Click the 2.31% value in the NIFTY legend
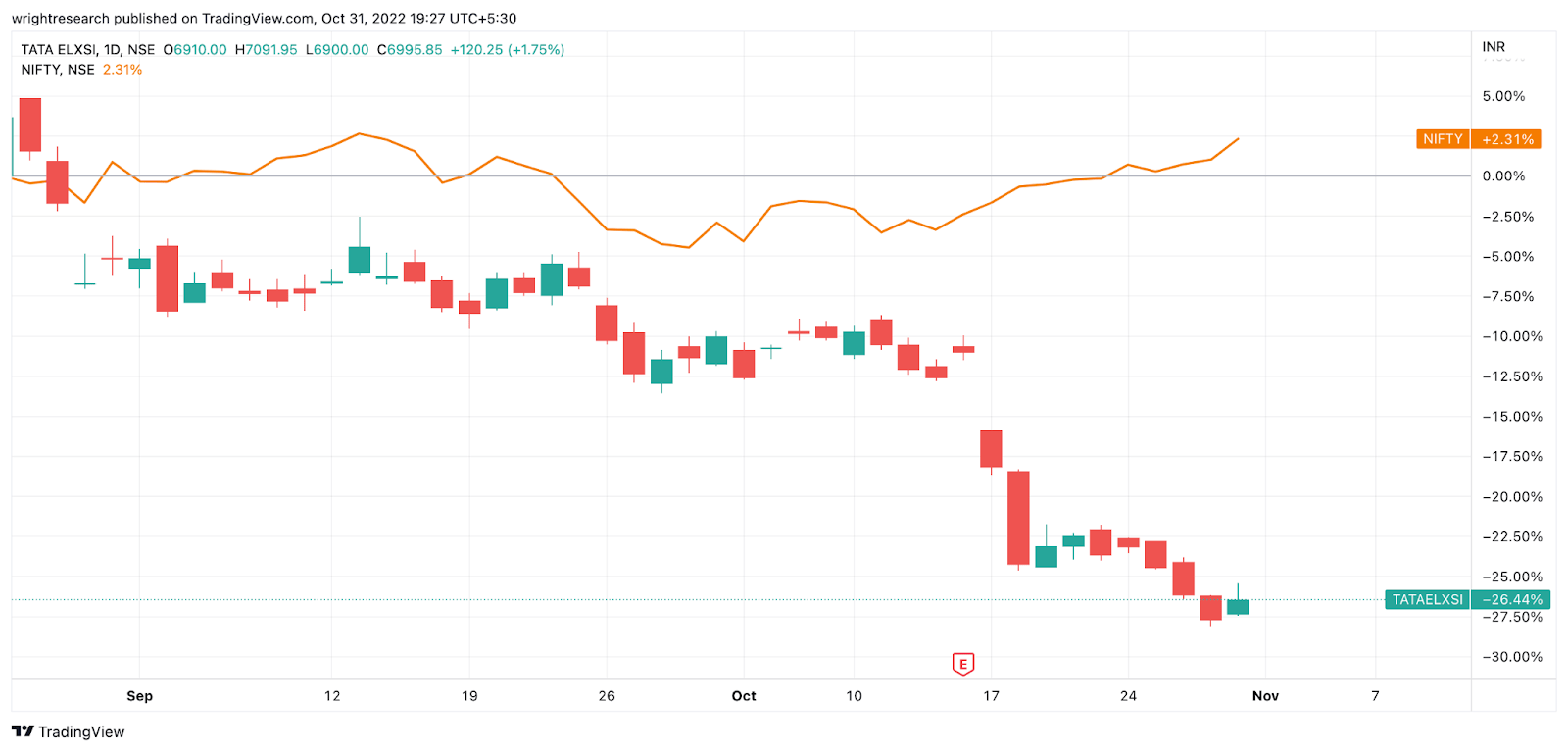Image resolution: width=1568 pixels, height=752 pixels. (x=122, y=70)
